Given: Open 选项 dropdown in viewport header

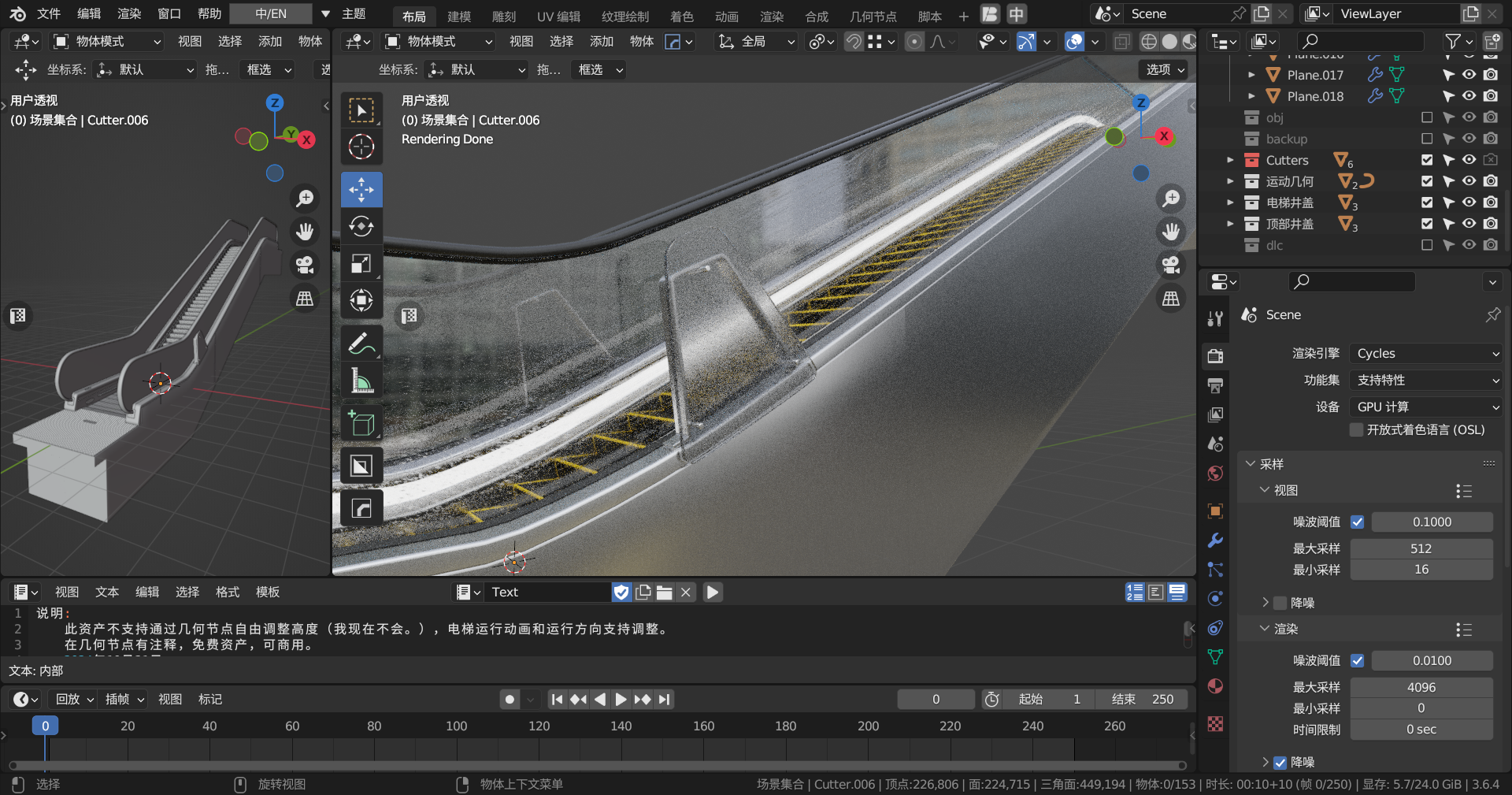Looking at the screenshot, I should click(x=1164, y=69).
